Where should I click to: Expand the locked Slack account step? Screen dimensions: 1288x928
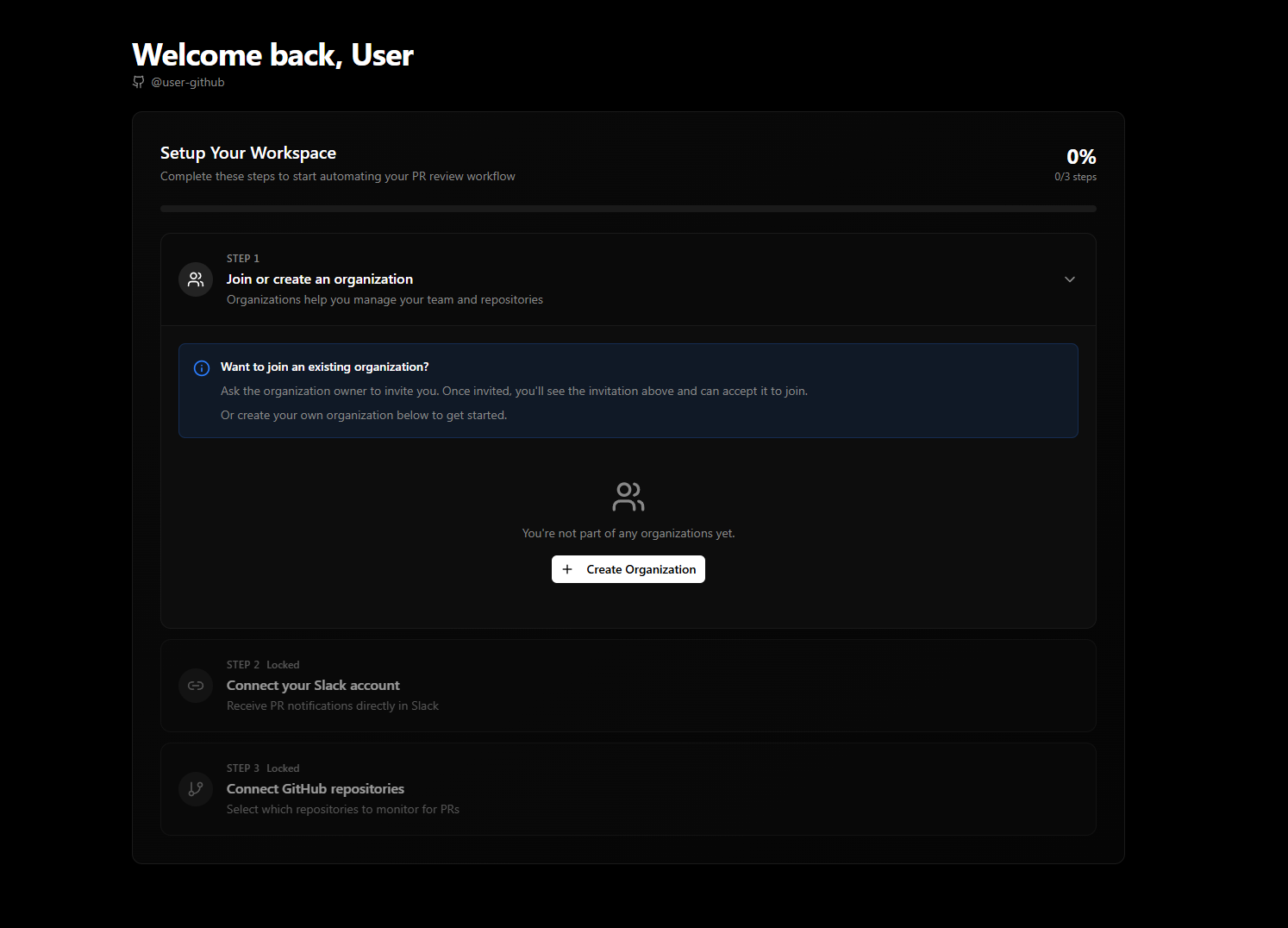(628, 686)
